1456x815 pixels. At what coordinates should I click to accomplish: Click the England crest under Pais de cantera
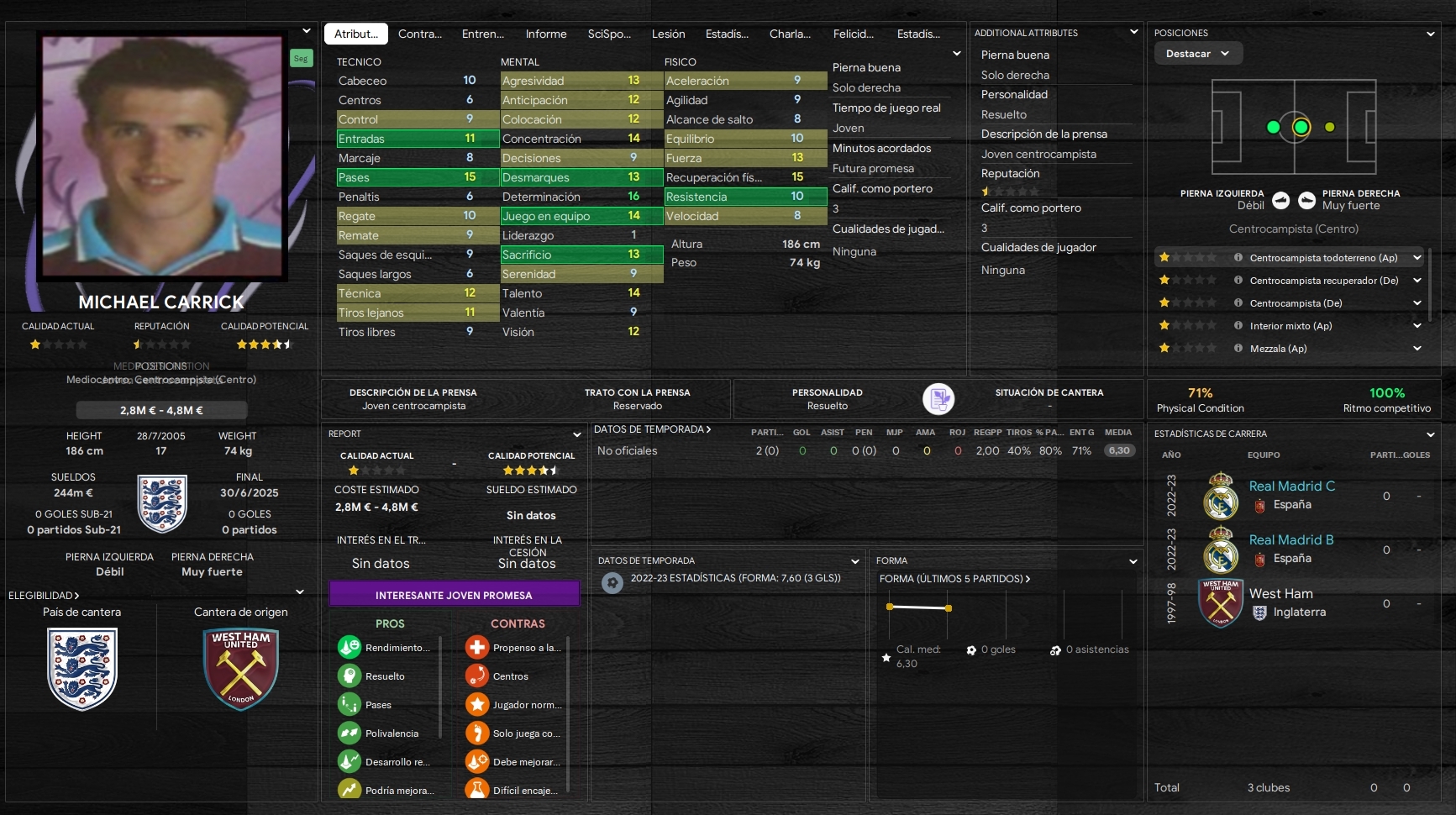pyautogui.click(x=82, y=669)
